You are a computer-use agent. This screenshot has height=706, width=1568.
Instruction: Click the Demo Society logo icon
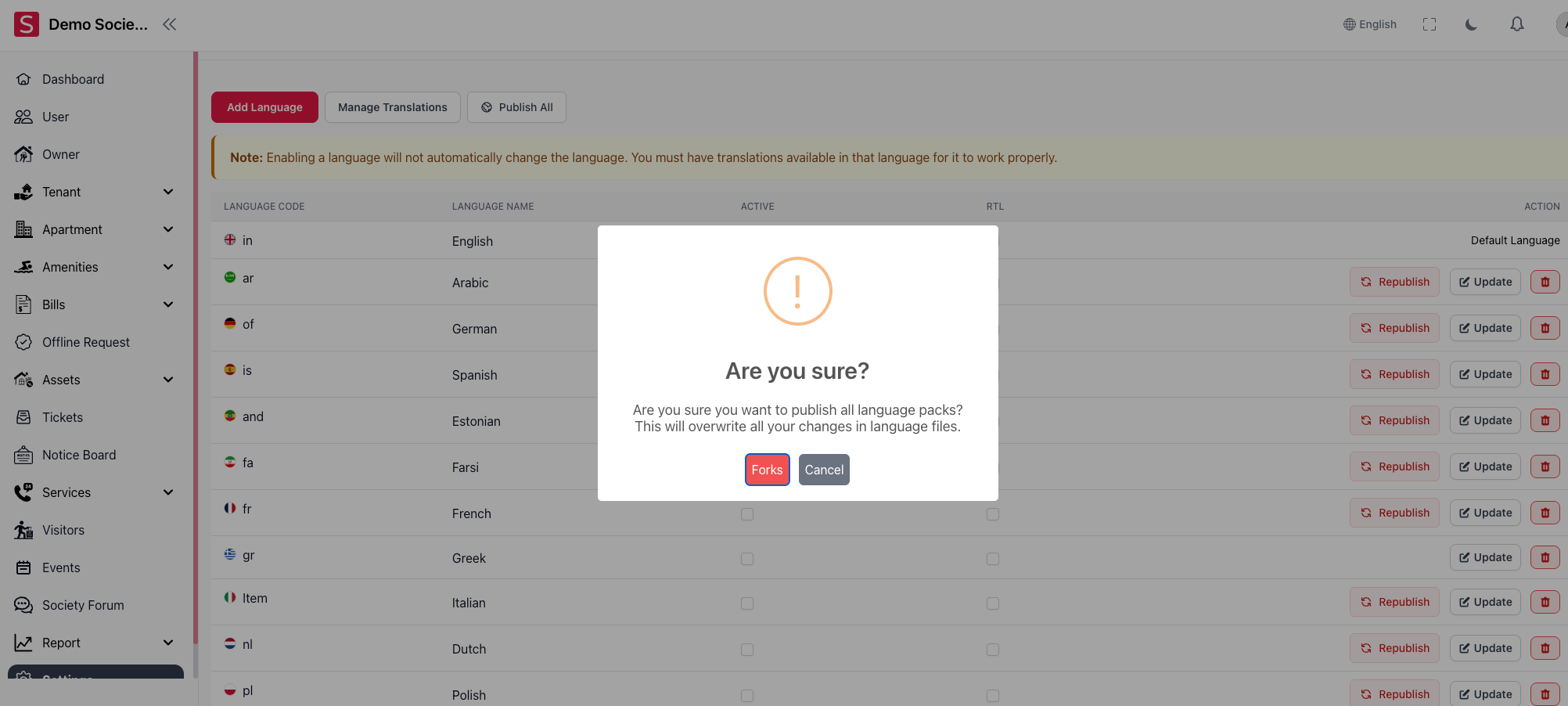[27, 24]
